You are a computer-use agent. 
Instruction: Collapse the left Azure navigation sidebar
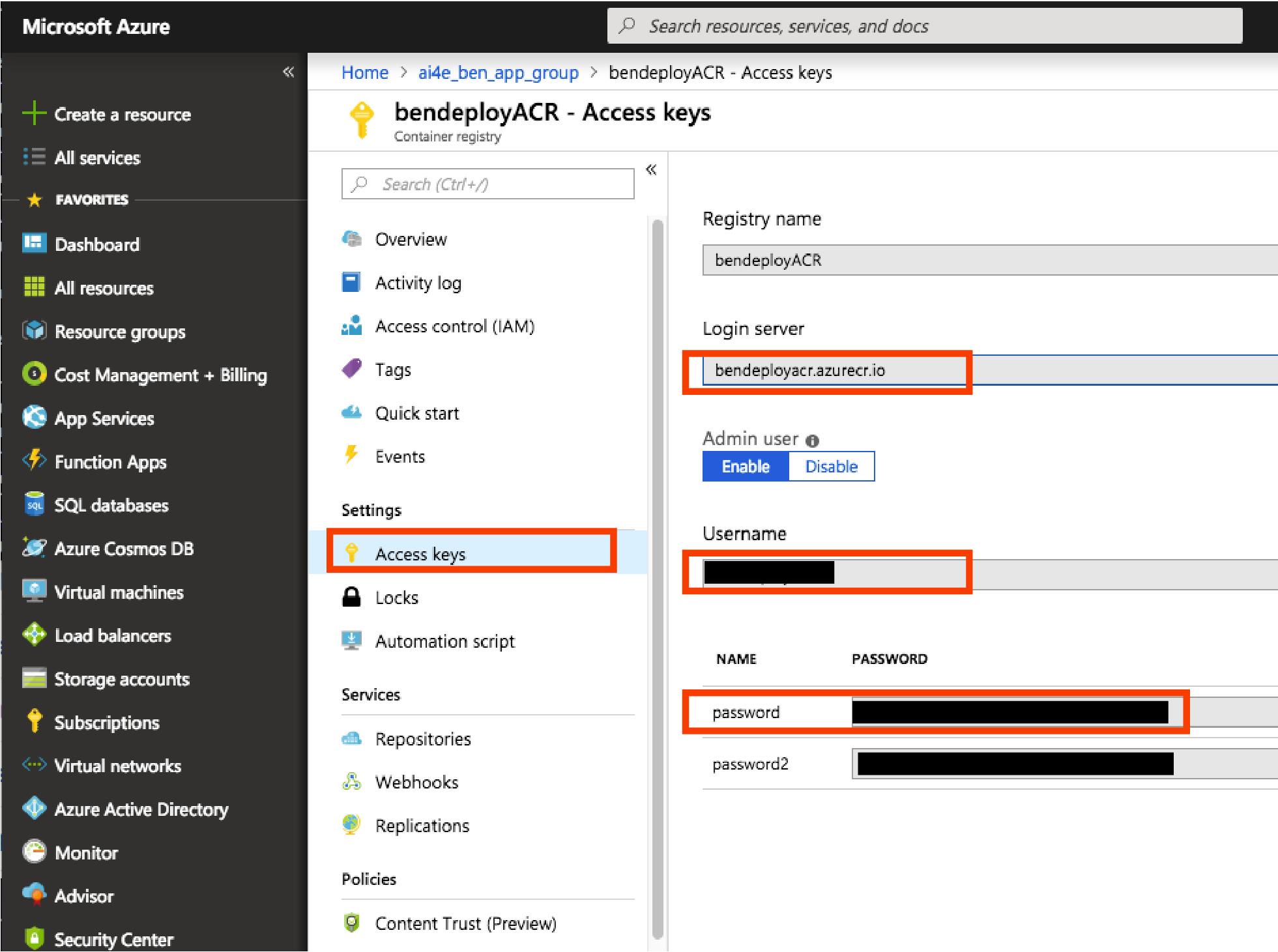tap(289, 72)
